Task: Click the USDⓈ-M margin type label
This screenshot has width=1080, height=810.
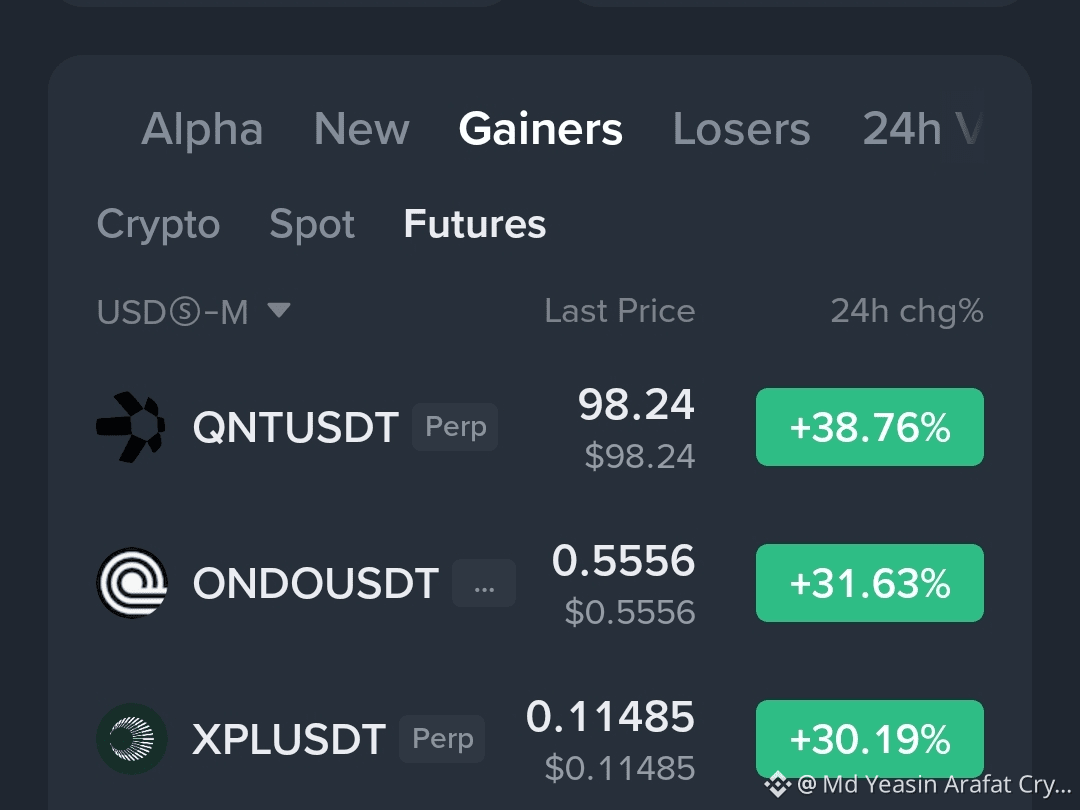Action: (x=172, y=312)
